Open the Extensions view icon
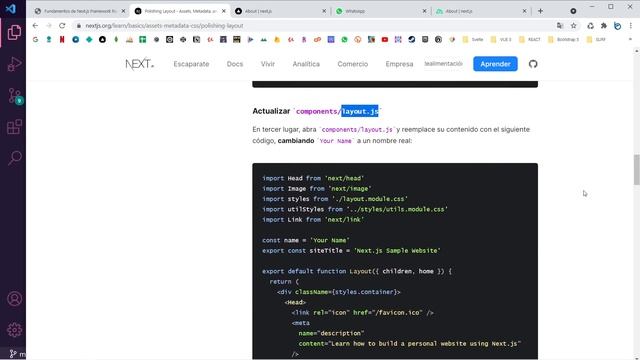Screen dimensions: 640x360 click(x=14, y=127)
